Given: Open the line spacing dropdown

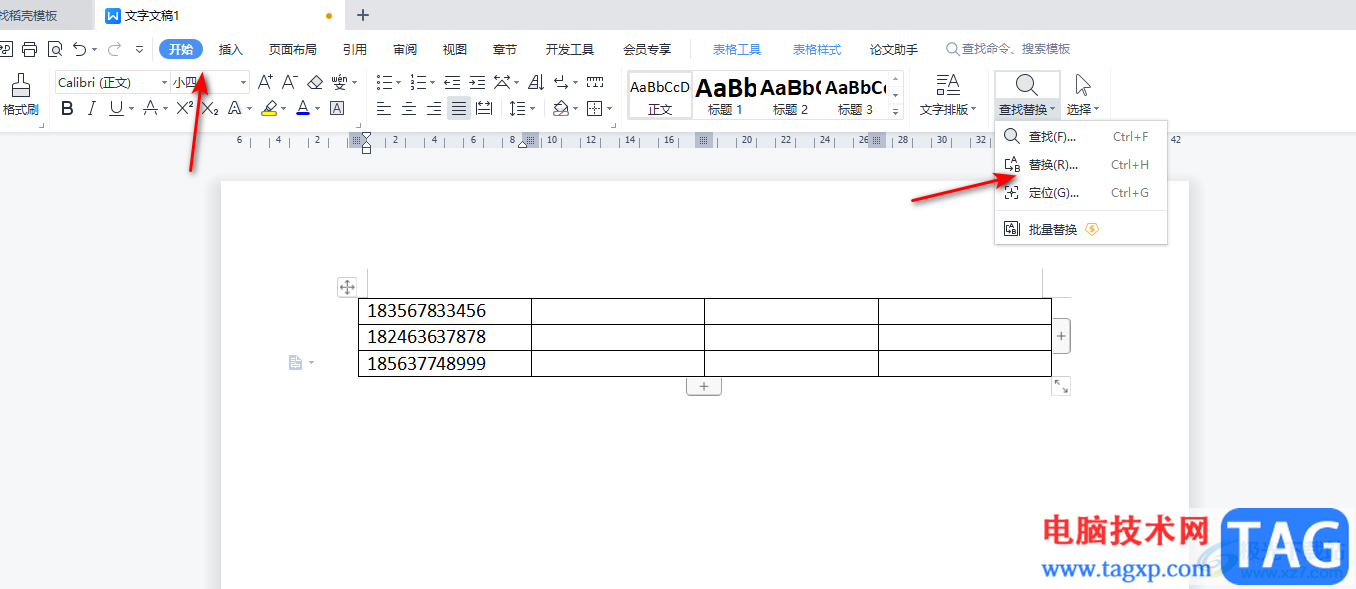Looking at the screenshot, I should pos(532,109).
